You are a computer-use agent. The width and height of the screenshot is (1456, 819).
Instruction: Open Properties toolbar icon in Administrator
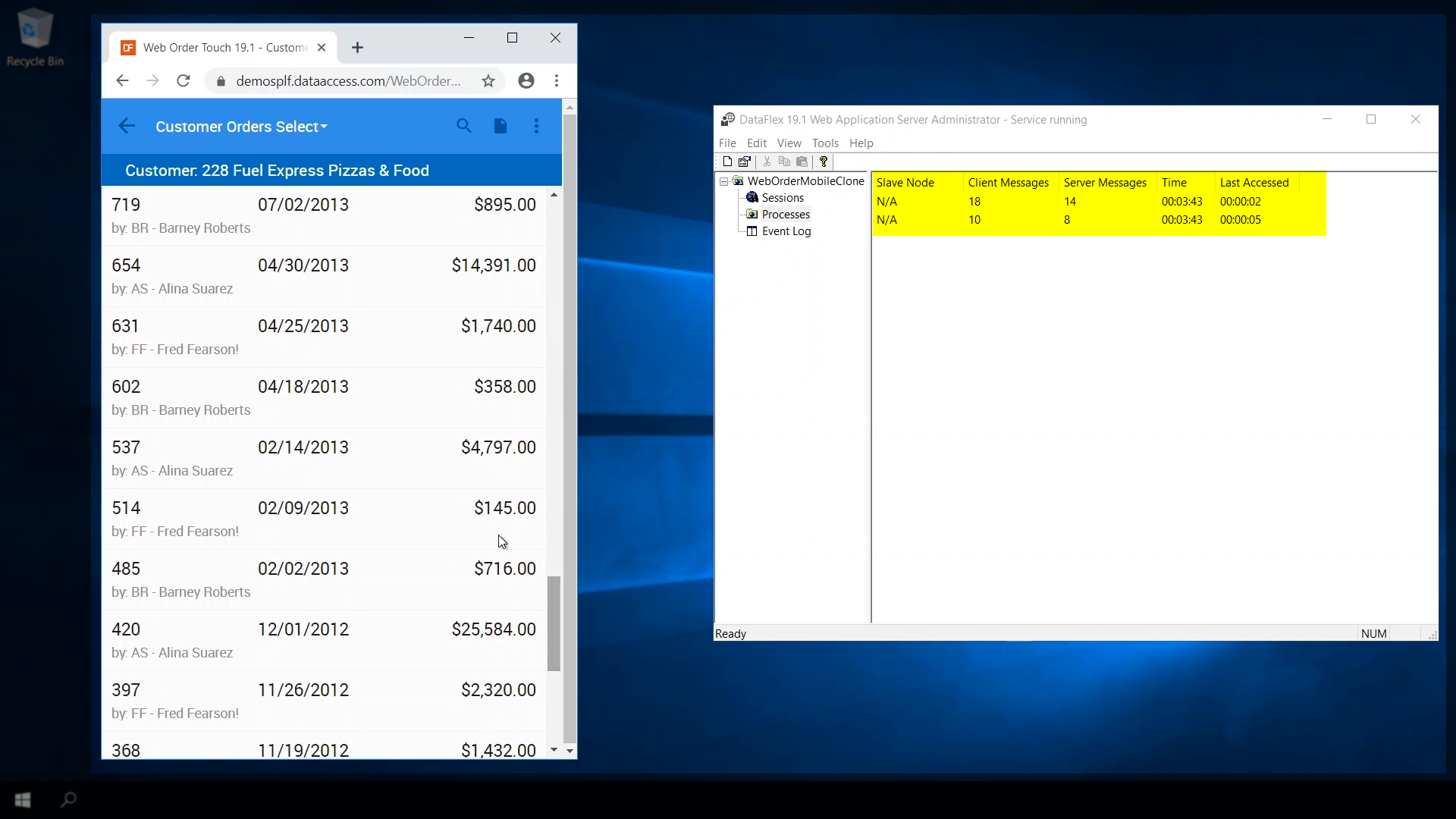pyautogui.click(x=745, y=162)
